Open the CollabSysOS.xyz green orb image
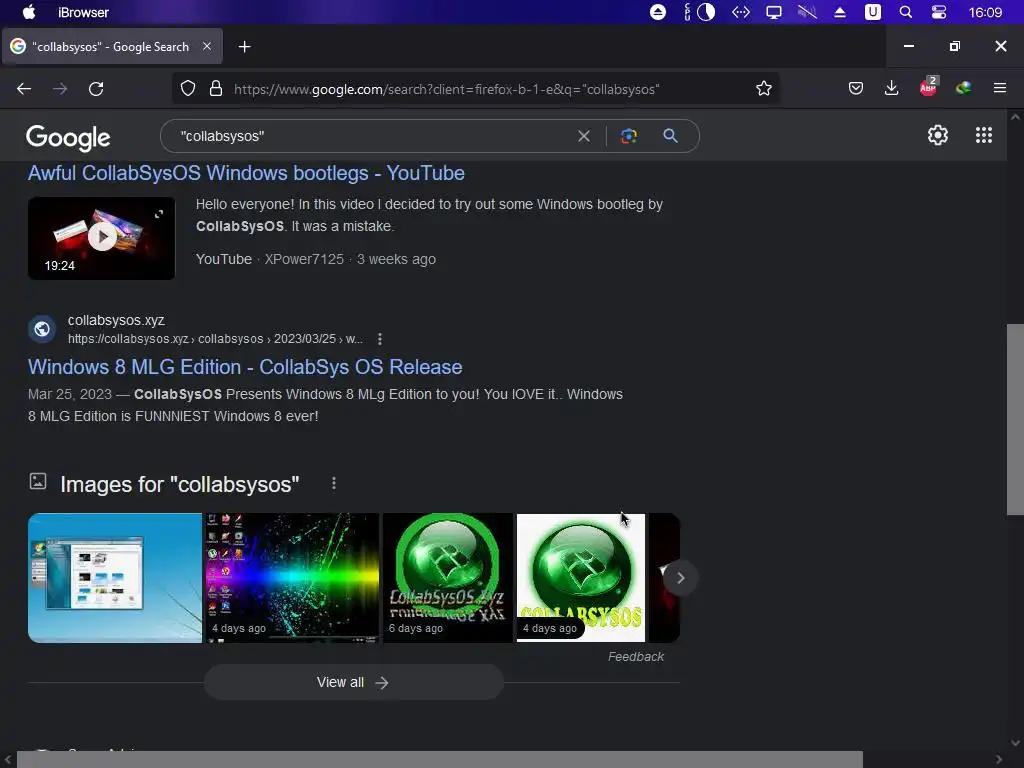Viewport: 1024px width, 768px height. [448, 578]
